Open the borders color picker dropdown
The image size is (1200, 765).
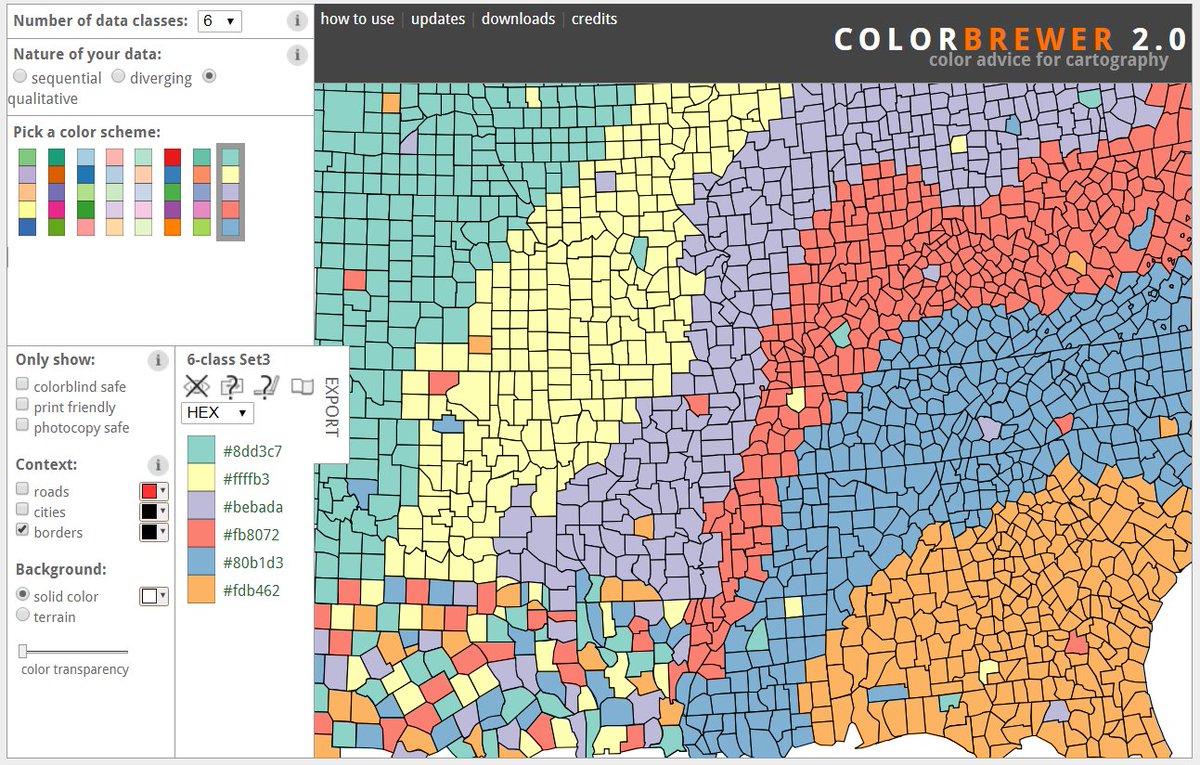pos(153,532)
